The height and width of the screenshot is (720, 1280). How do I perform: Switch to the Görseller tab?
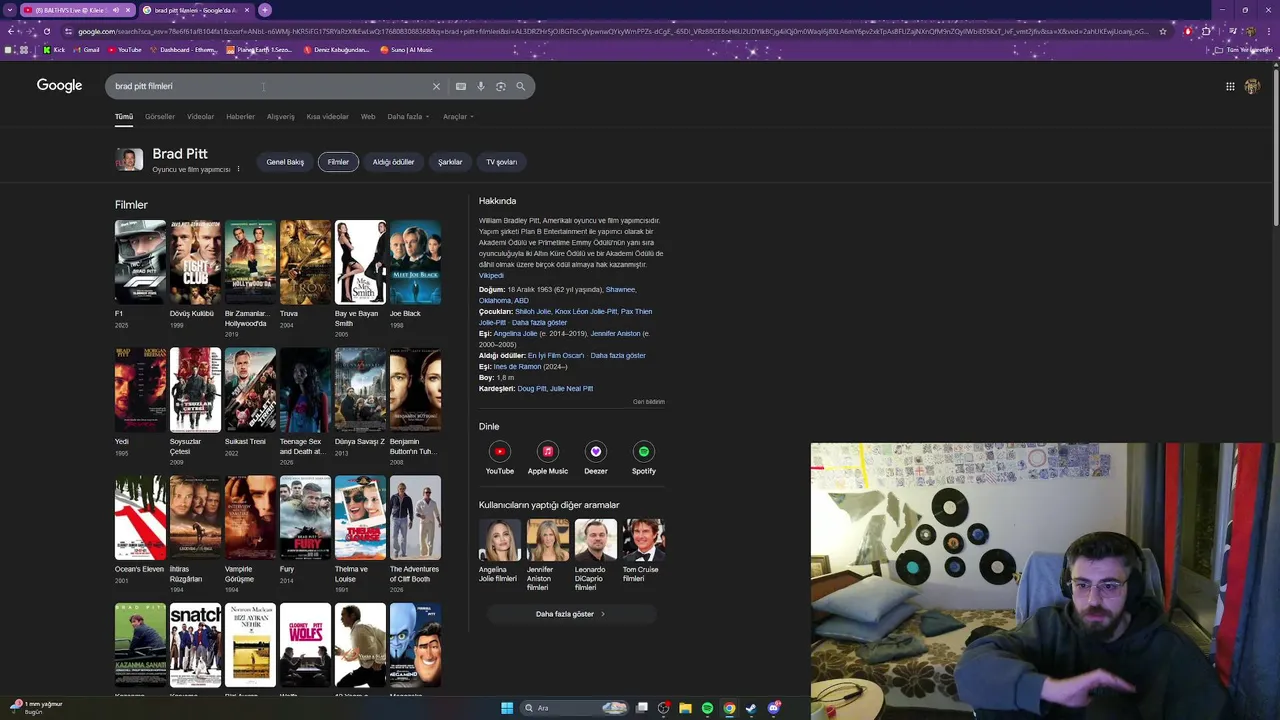pyautogui.click(x=160, y=116)
